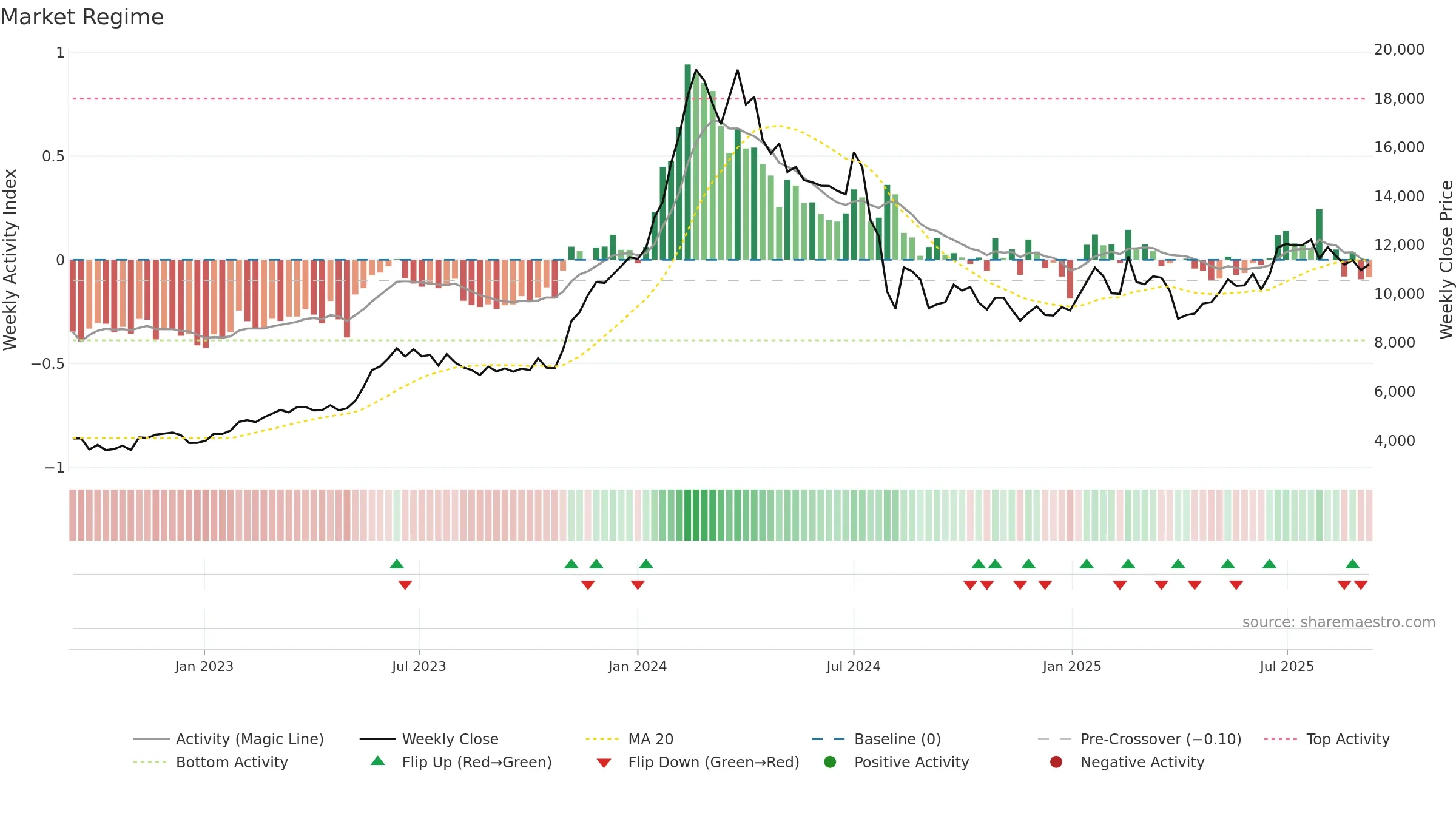Click the Jul 2023 x-axis label
This screenshot has height=819, width=1456.
(x=419, y=666)
